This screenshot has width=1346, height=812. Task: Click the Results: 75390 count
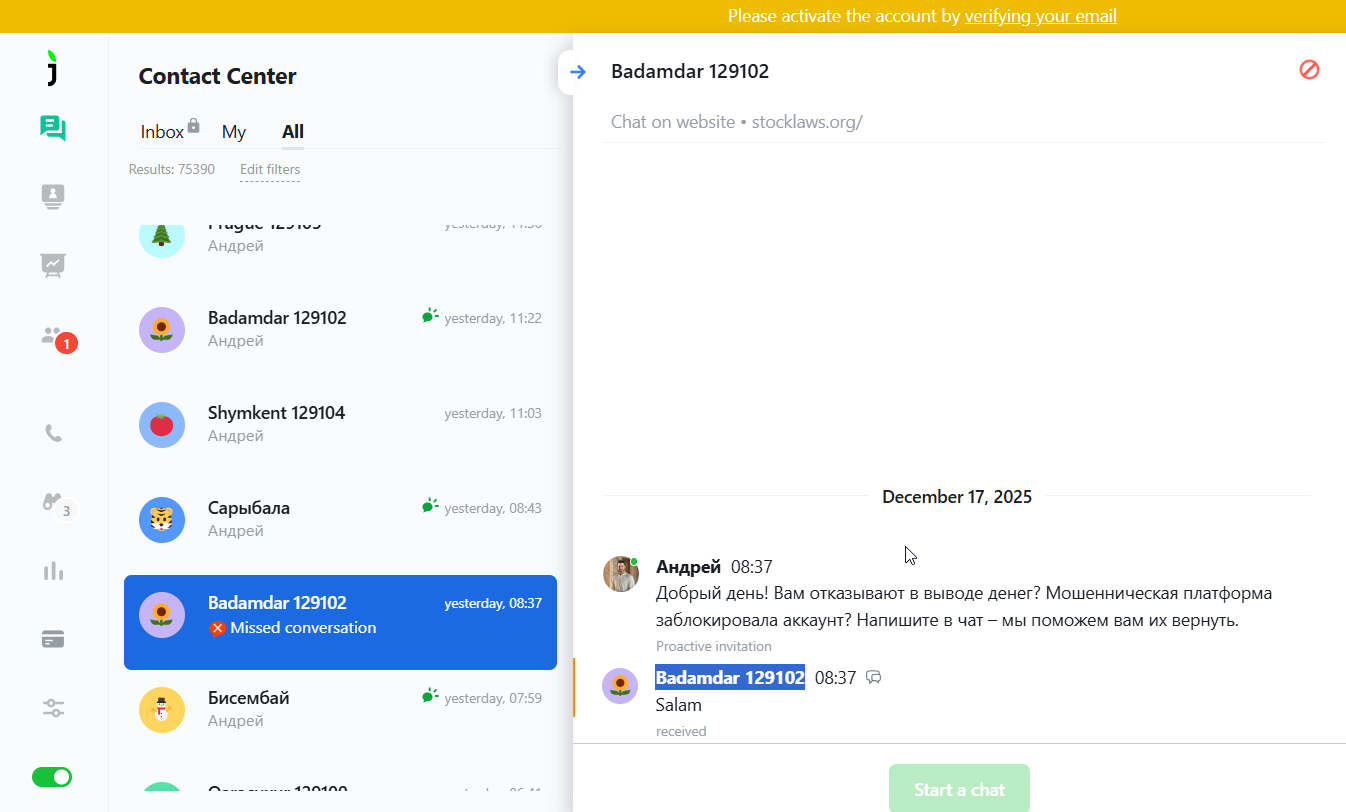[x=172, y=170]
